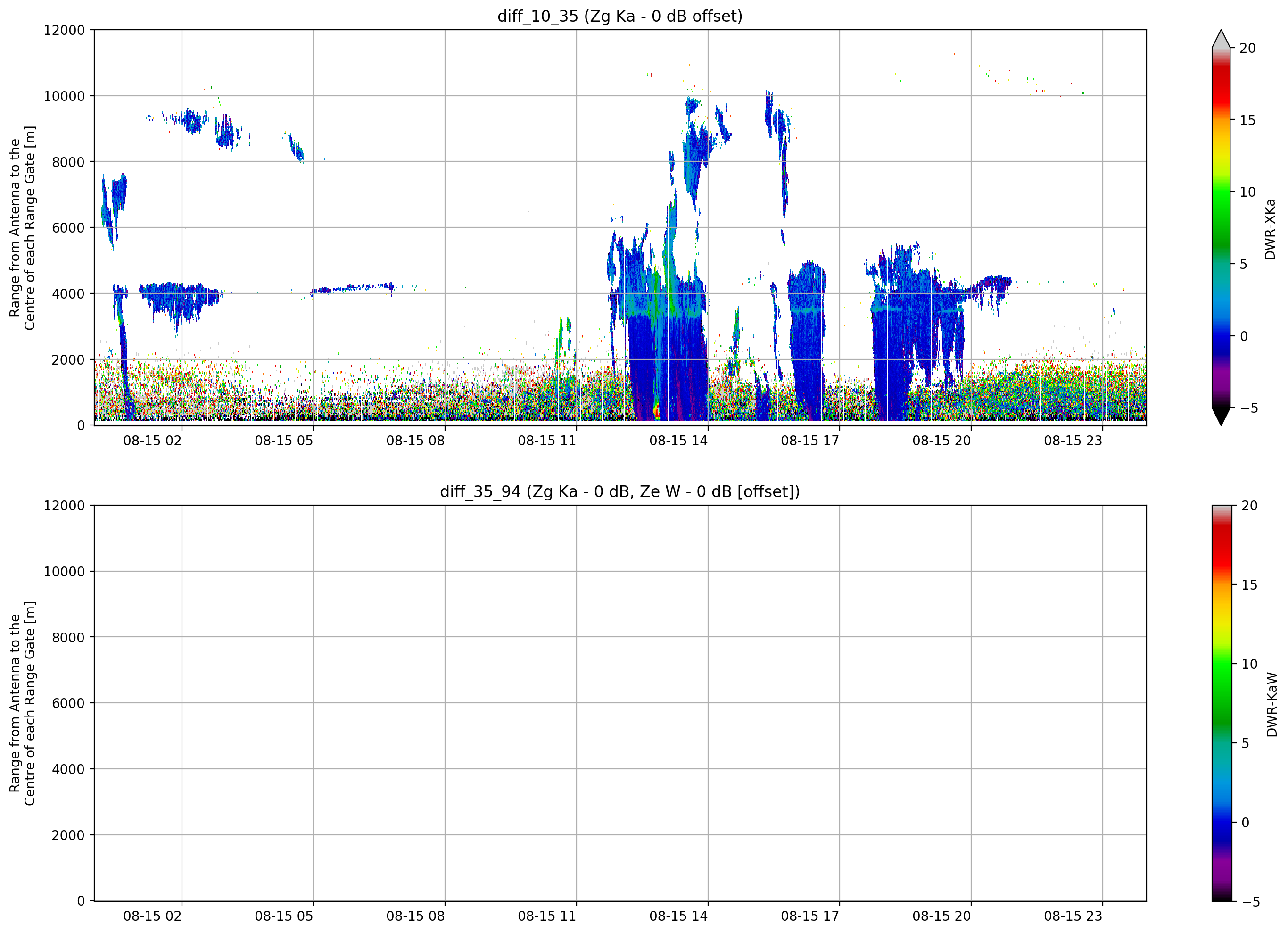1288x933 pixels.
Task: Click the "08-15 02" x-tick on the bottom plot
Action: pos(152,916)
